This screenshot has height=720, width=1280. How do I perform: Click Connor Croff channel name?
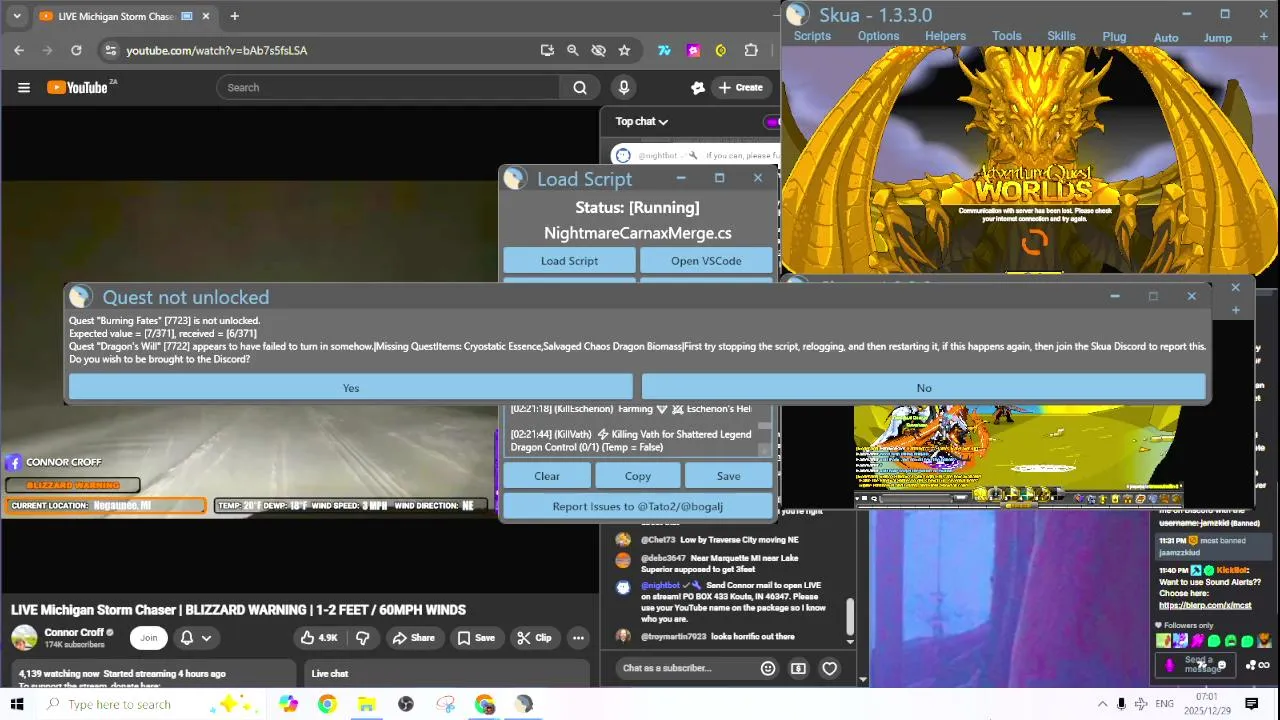pyautogui.click(x=74, y=632)
